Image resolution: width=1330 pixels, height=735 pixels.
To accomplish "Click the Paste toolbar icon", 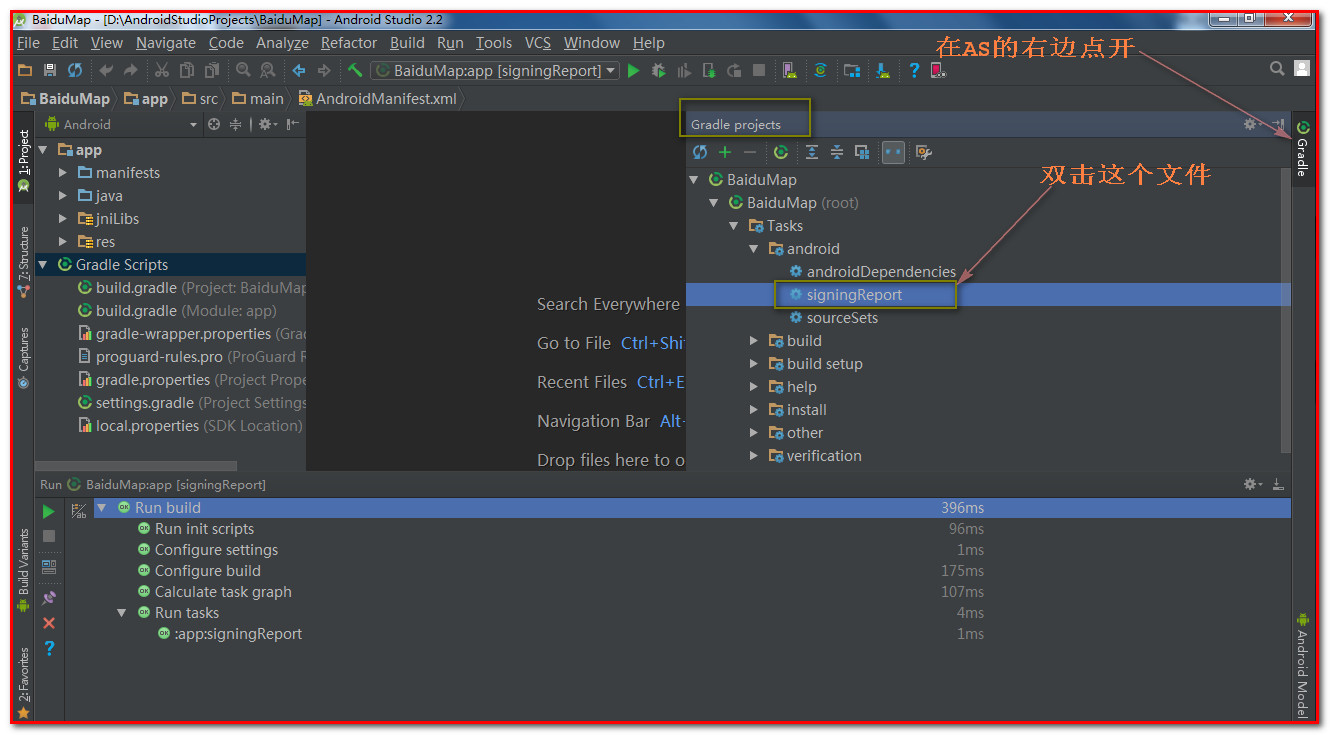I will tap(211, 70).
